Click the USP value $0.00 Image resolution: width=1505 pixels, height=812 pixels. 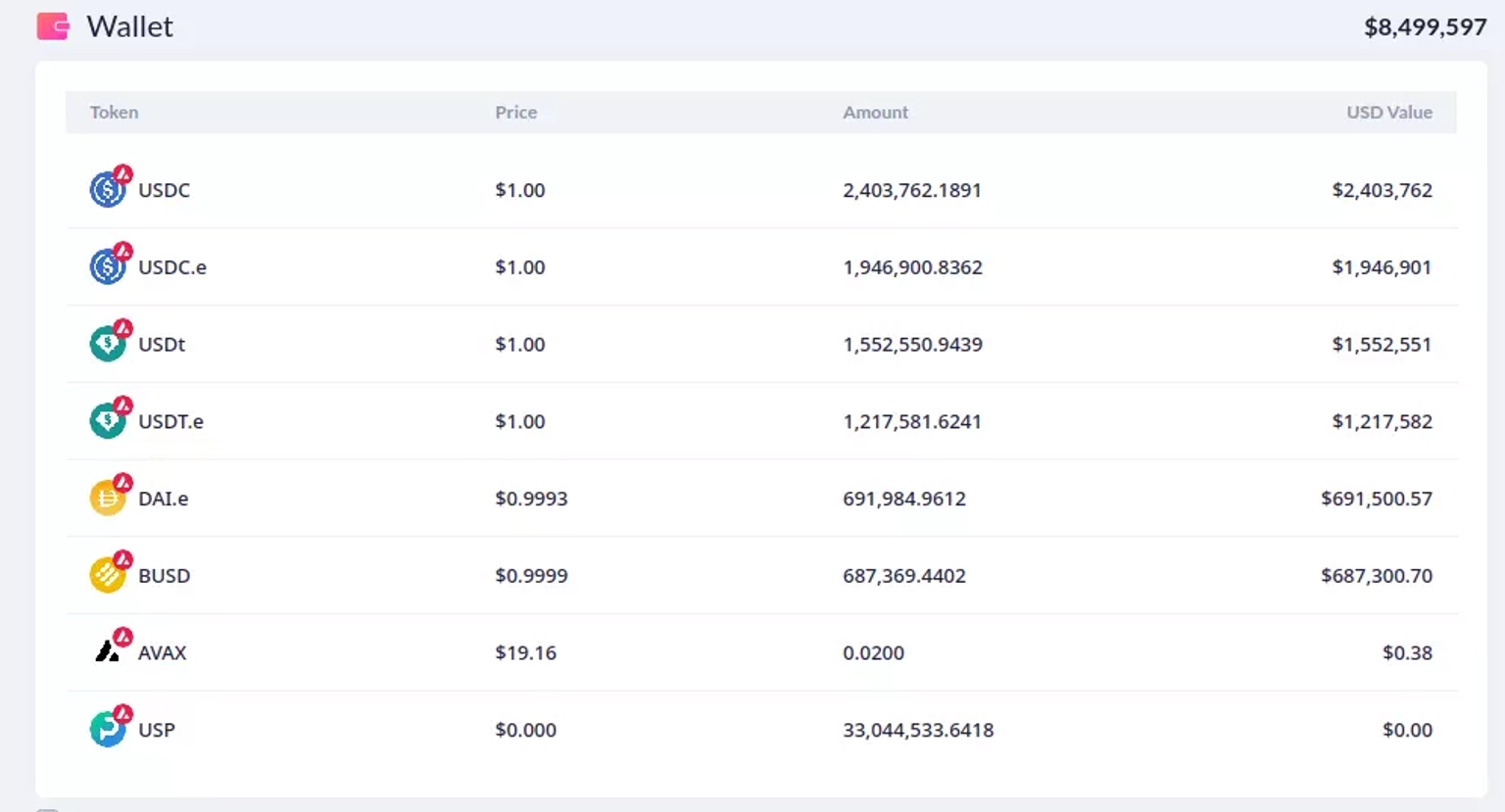click(x=1407, y=730)
